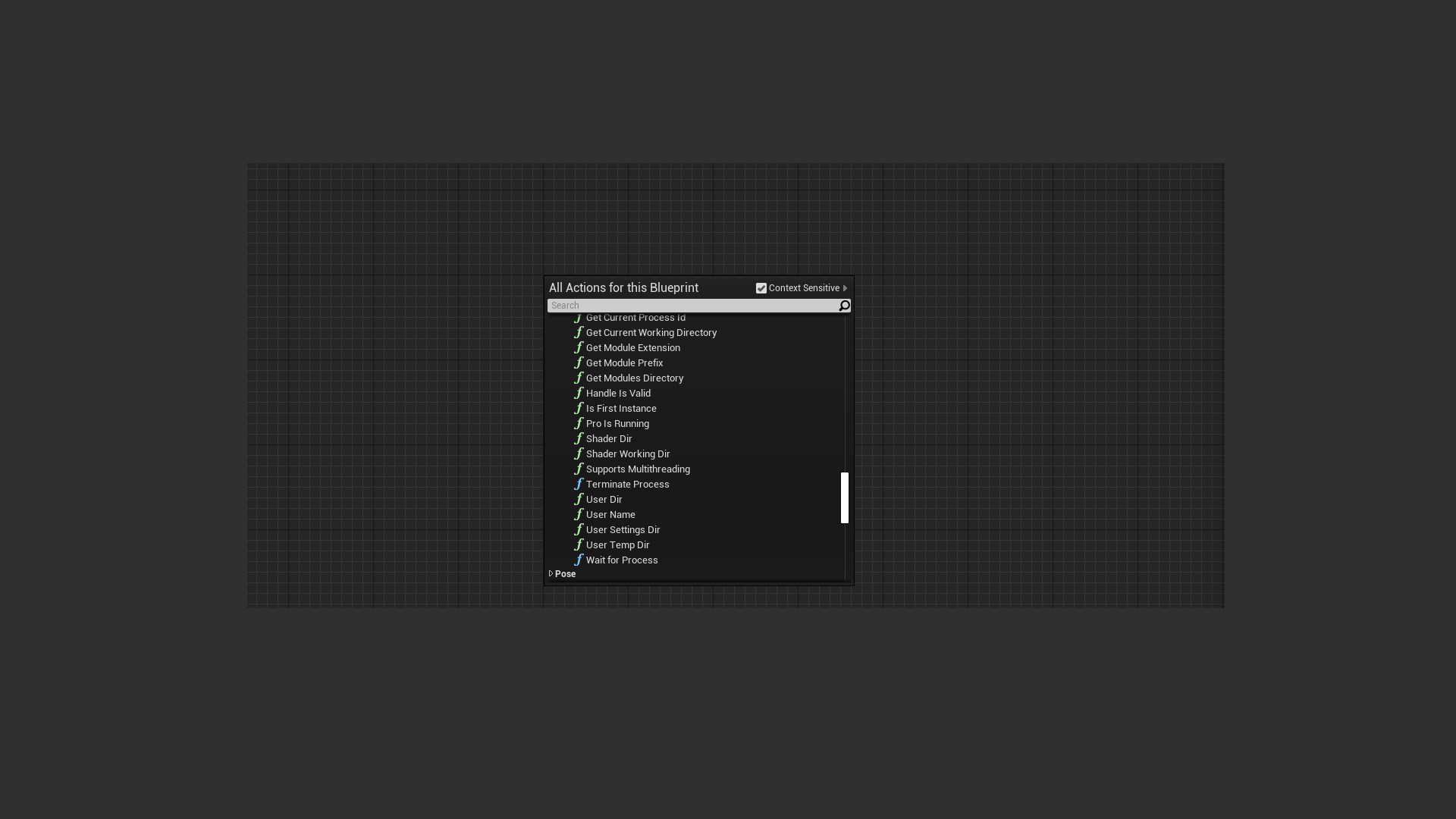The width and height of the screenshot is (1456, 819).
Task: Click the function icon next to Get Module Prefix
Action: pyautogui.click(x=579, y=362)
